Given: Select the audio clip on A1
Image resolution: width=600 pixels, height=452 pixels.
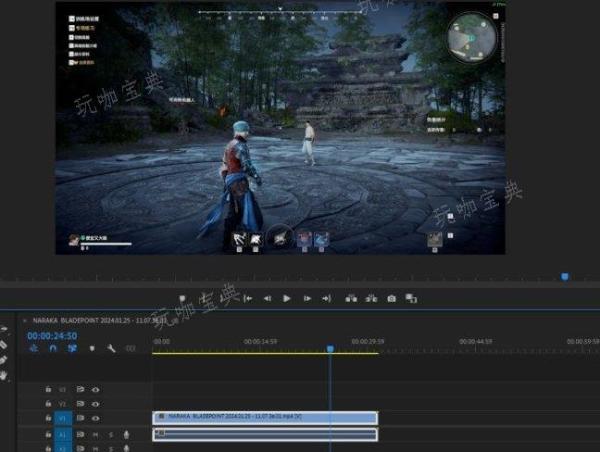Looking at the screenshot, I should click(265, 434).
